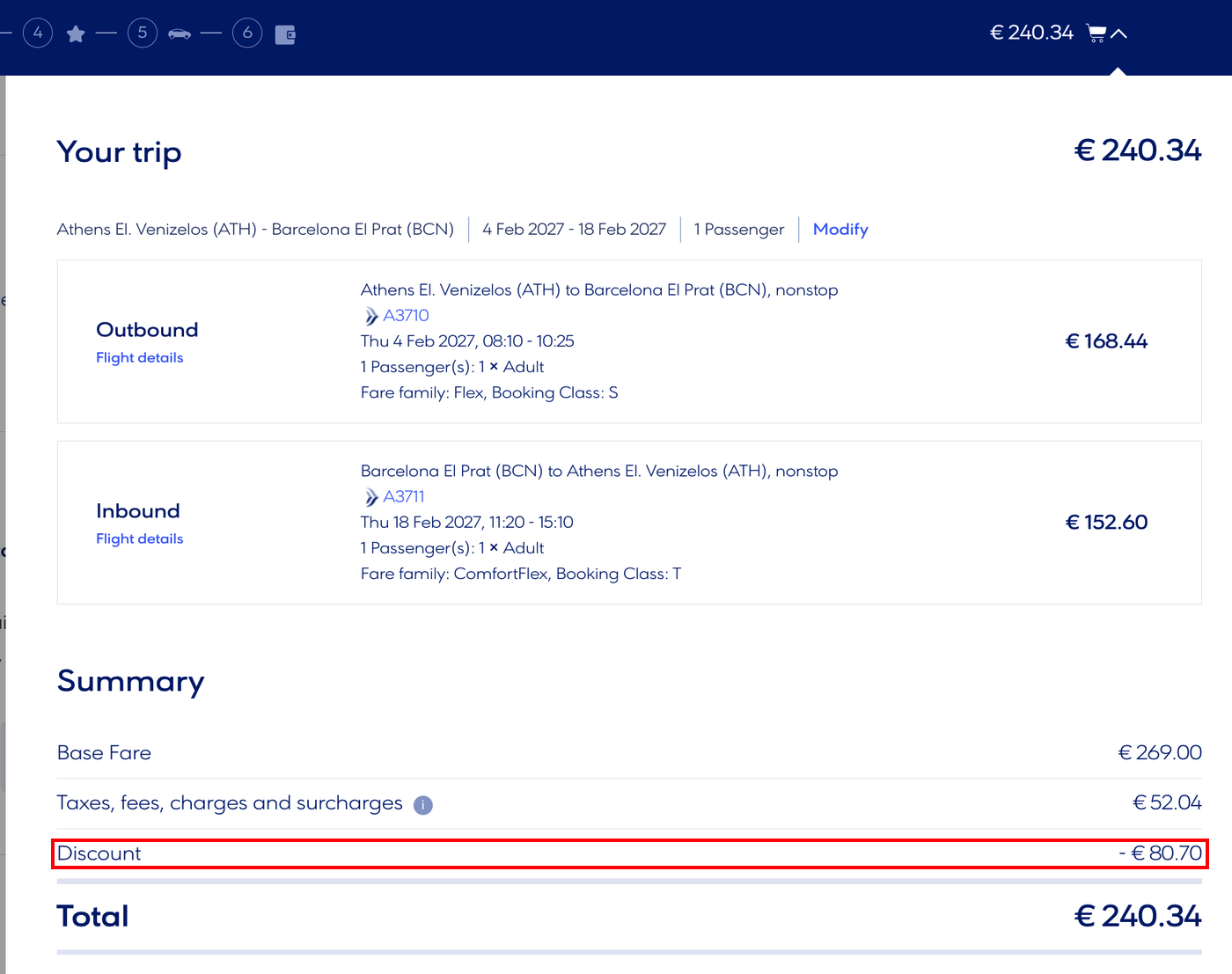The width and height of the screenshot is (1232, 974).
Task: Click the taxes amount € 52.04
Action: click(x=1167, y=802)
